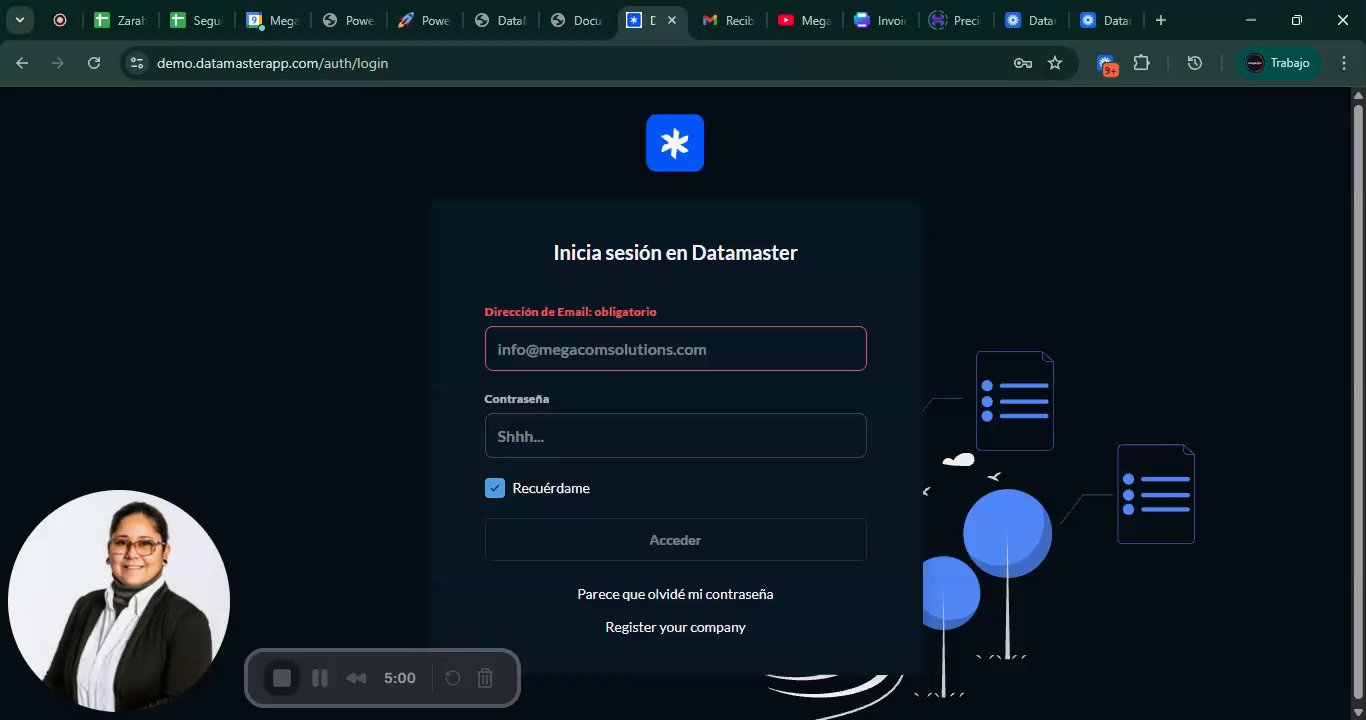
Task: Bookmark this page with the star
Action: (1055, 63)
